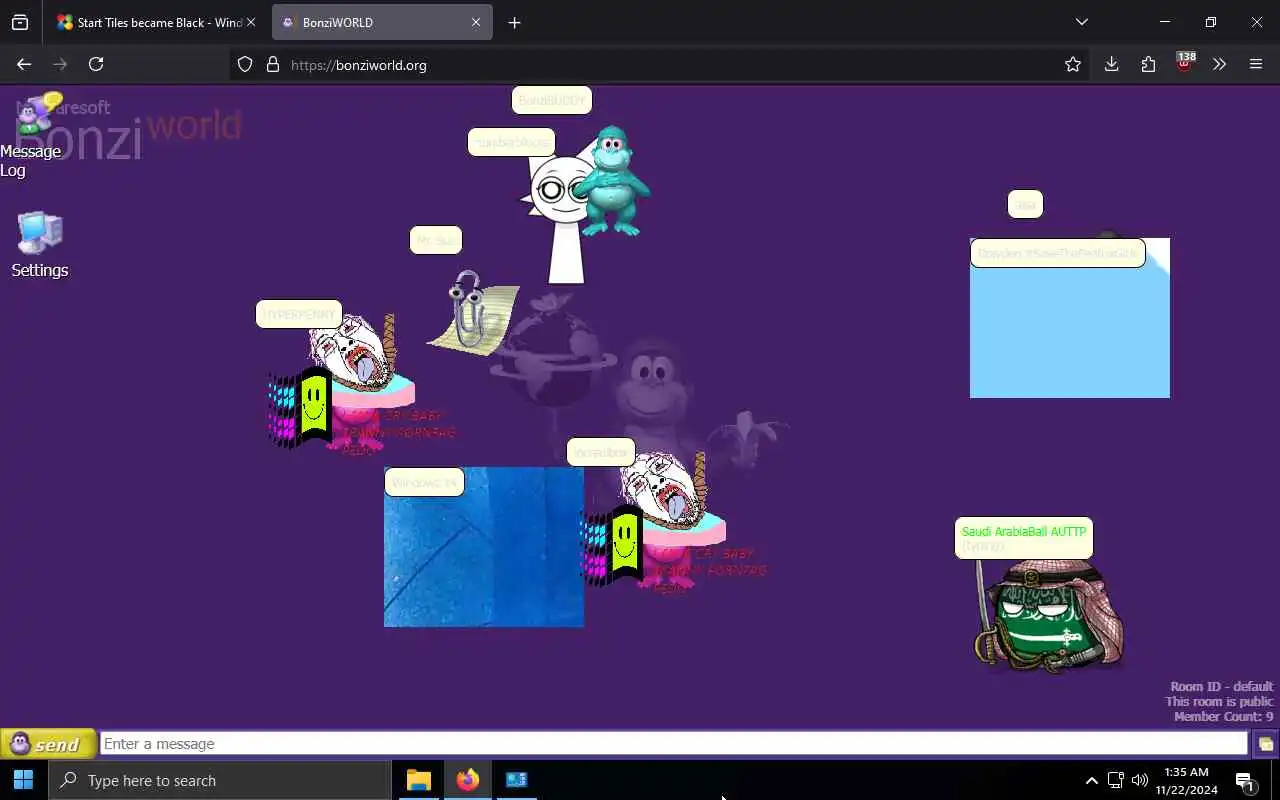Open the third pinned taskbar app

(516, 780)
